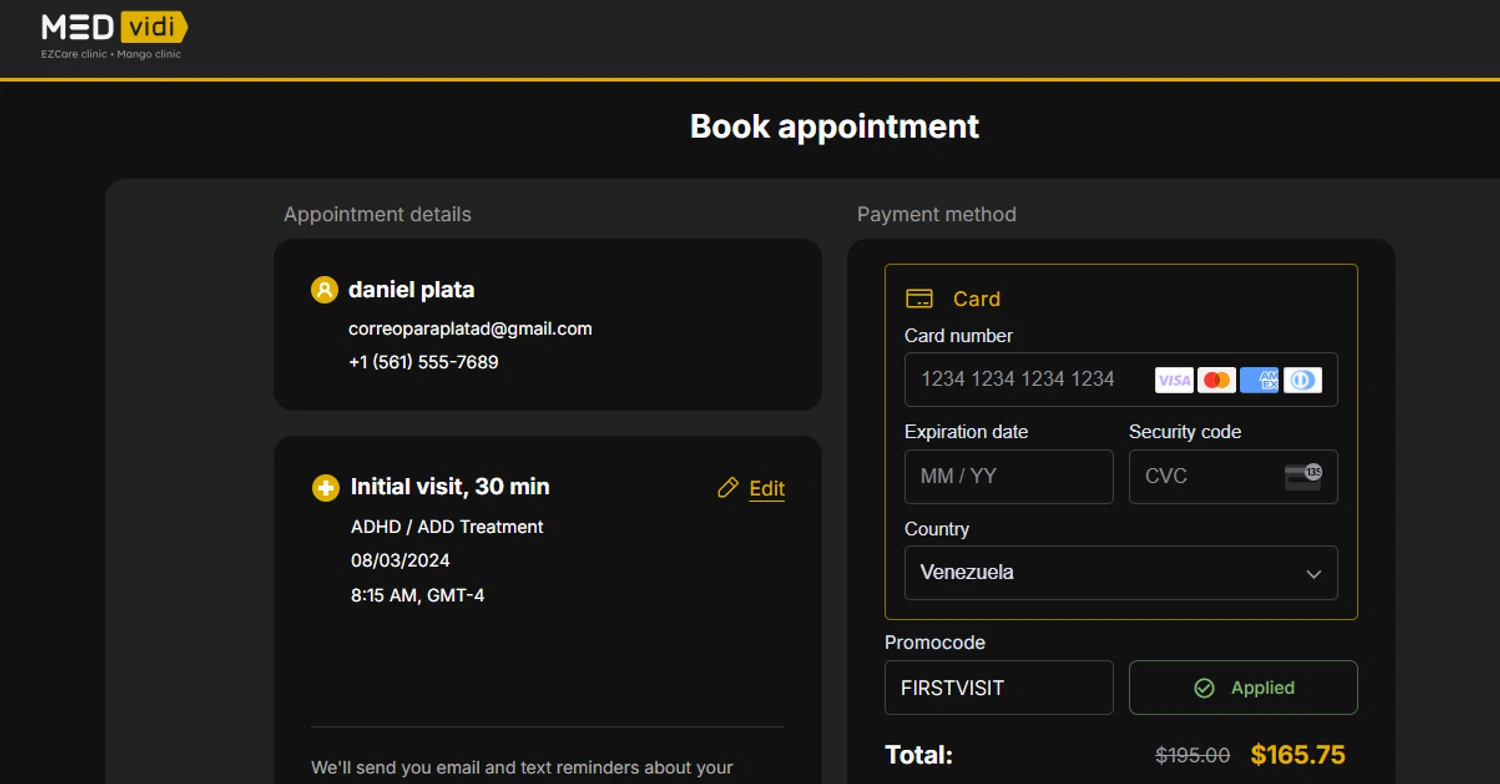Click the Mastercard logo
The width and height of the screenshot is (1500, 784).
[1217, 380]
